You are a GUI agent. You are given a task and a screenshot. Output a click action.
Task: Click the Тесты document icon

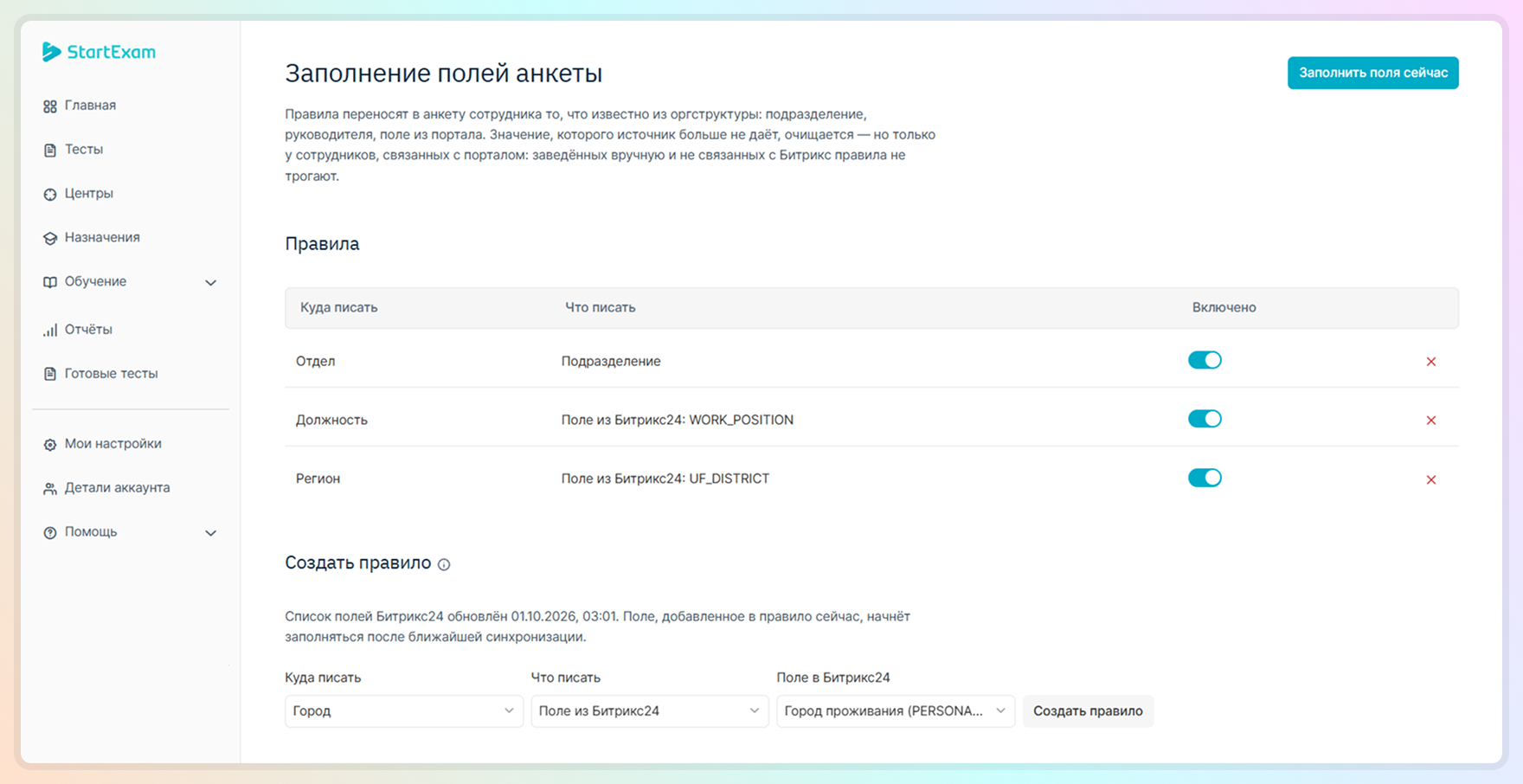[x=50, y=151]
